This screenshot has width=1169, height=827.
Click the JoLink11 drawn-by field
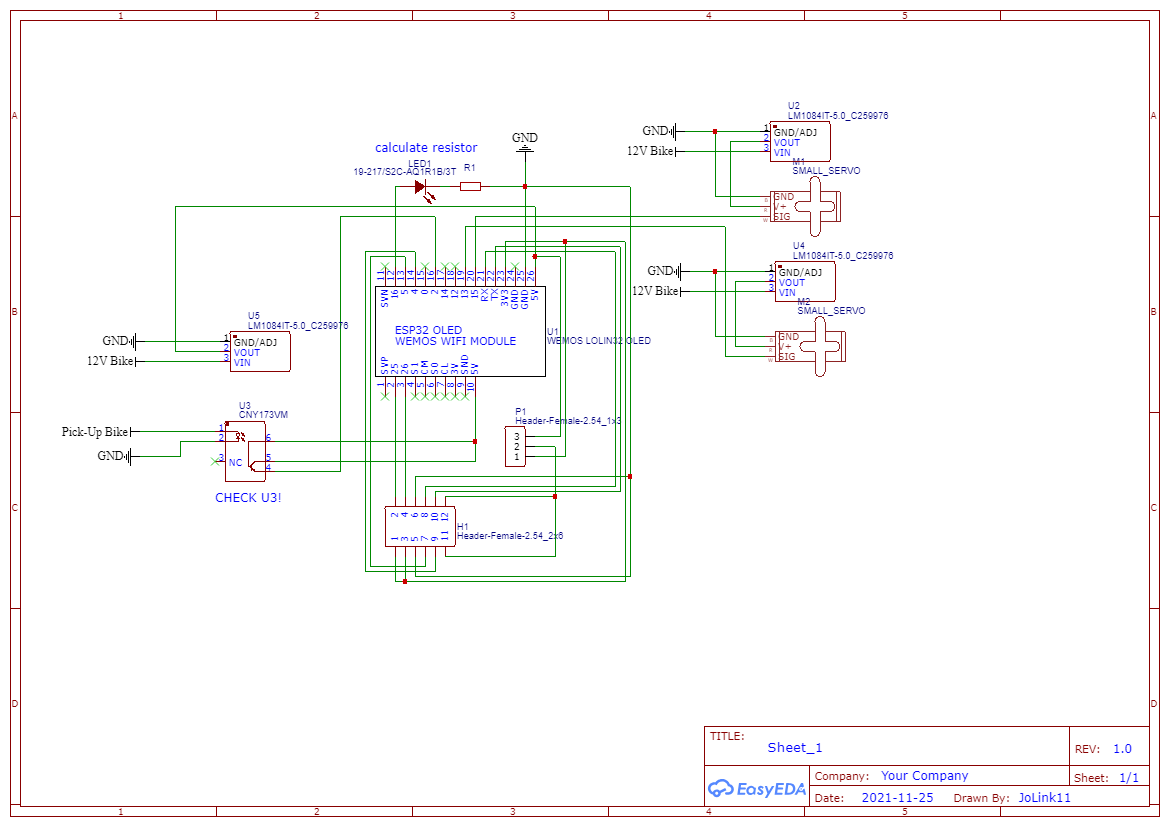click(1044, 798)
